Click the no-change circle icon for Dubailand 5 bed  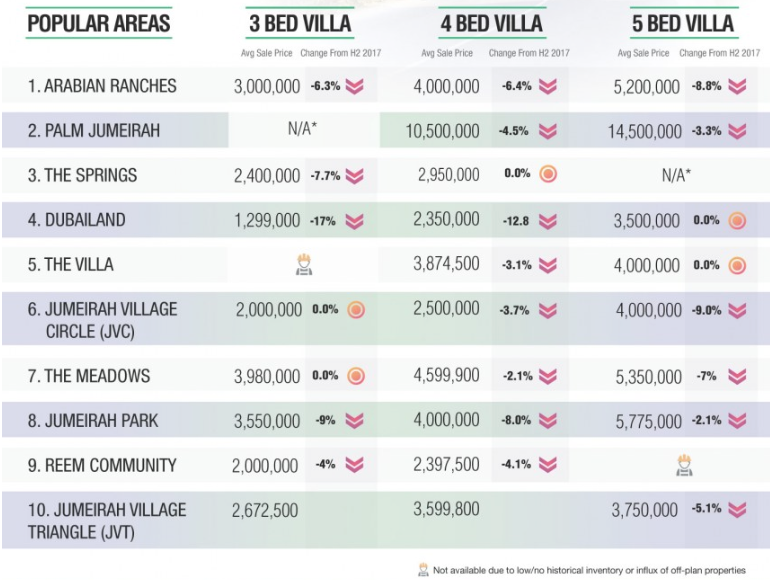click(737, 221)
